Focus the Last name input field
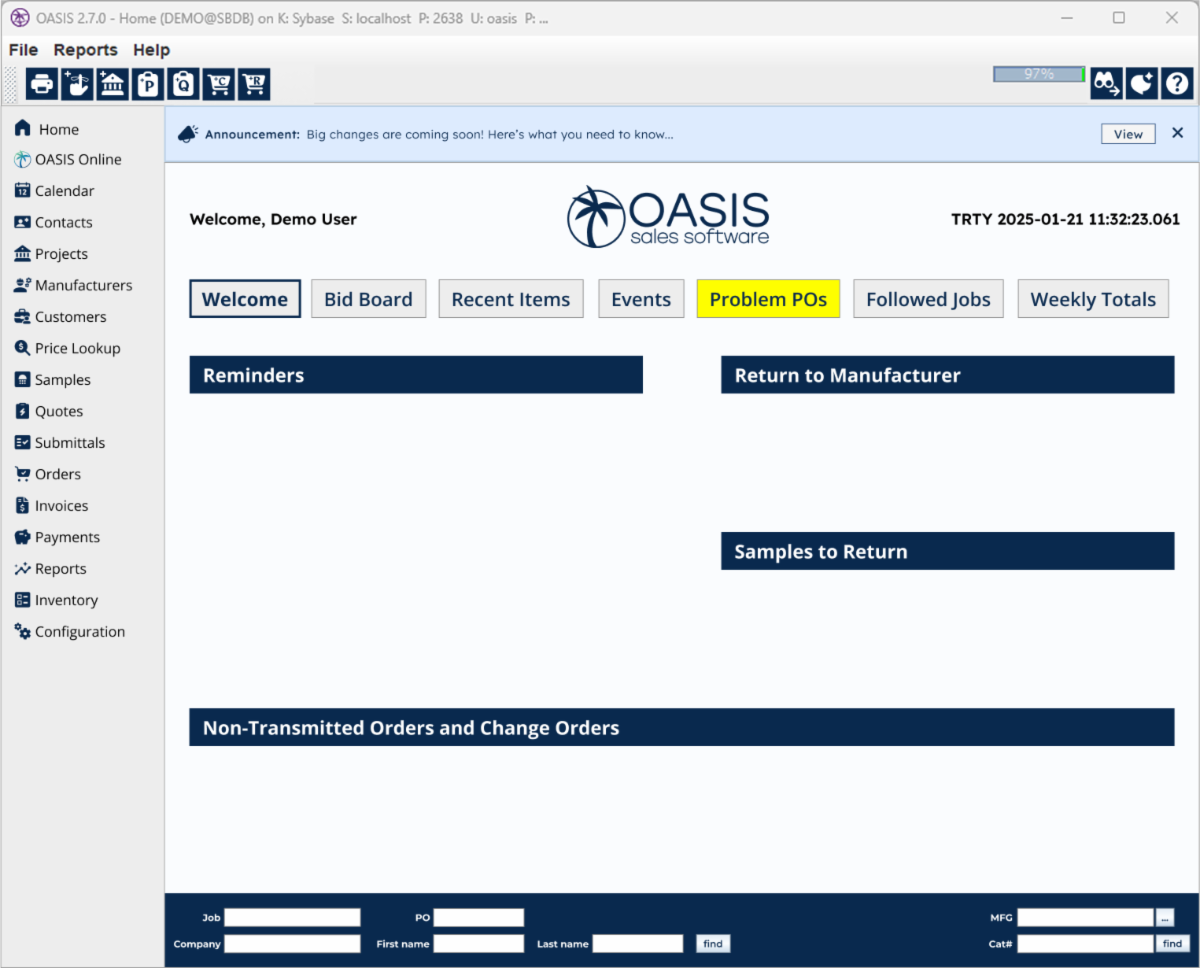 point(638,944)
